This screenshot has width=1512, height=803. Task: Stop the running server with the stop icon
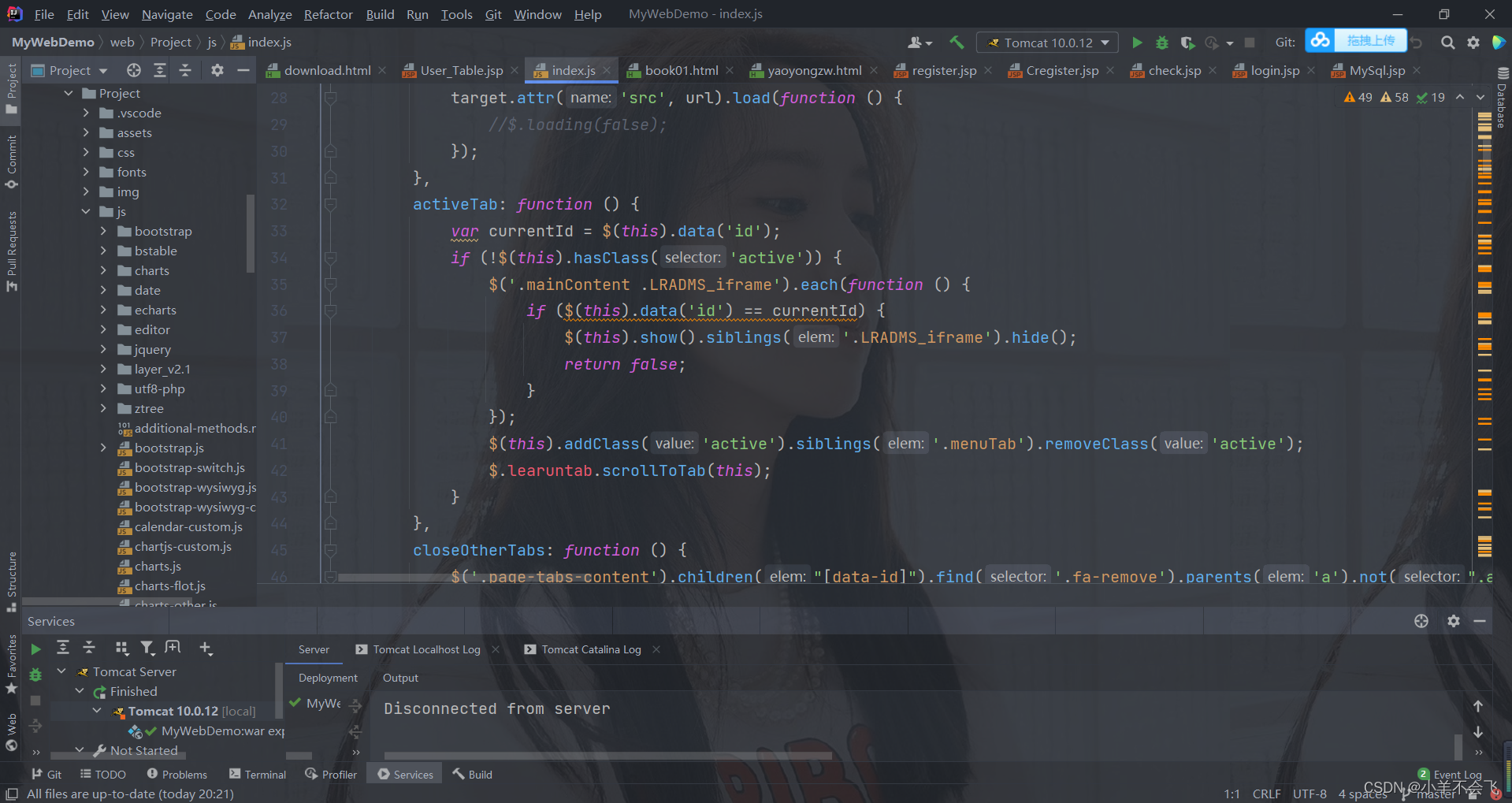pyautogui.click(x=1249, y=43)
